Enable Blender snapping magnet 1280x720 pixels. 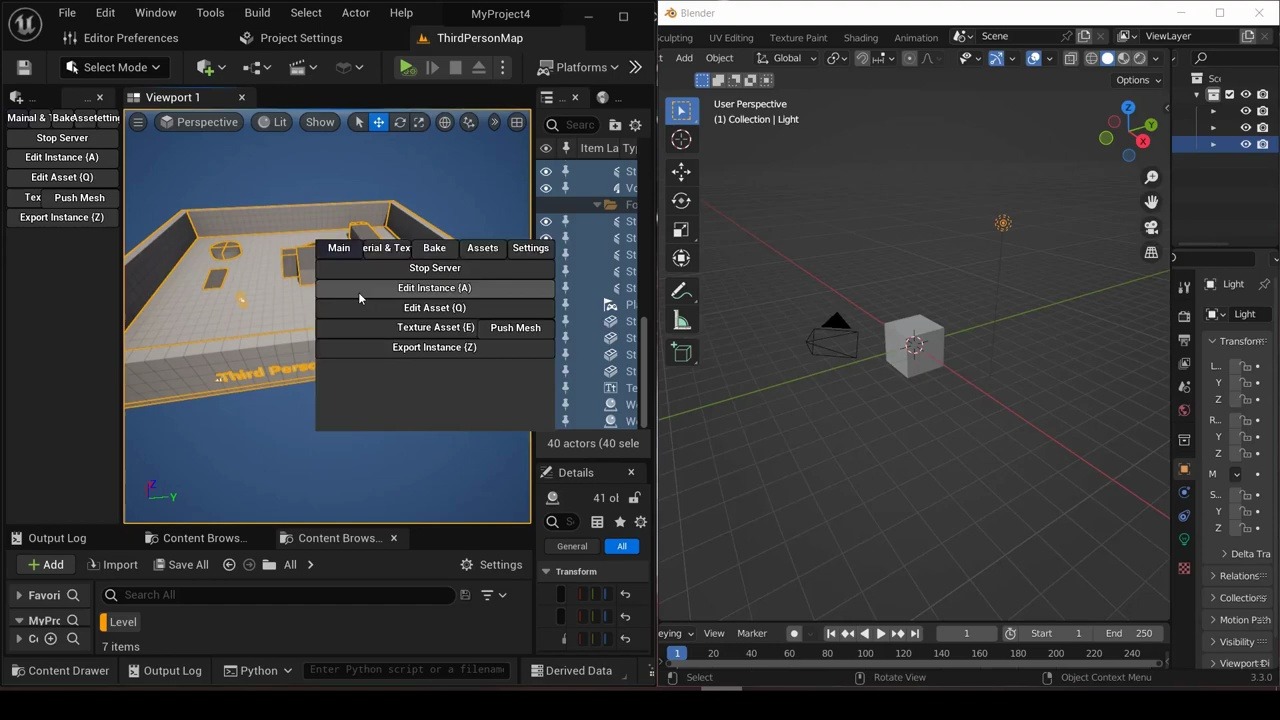862,58
